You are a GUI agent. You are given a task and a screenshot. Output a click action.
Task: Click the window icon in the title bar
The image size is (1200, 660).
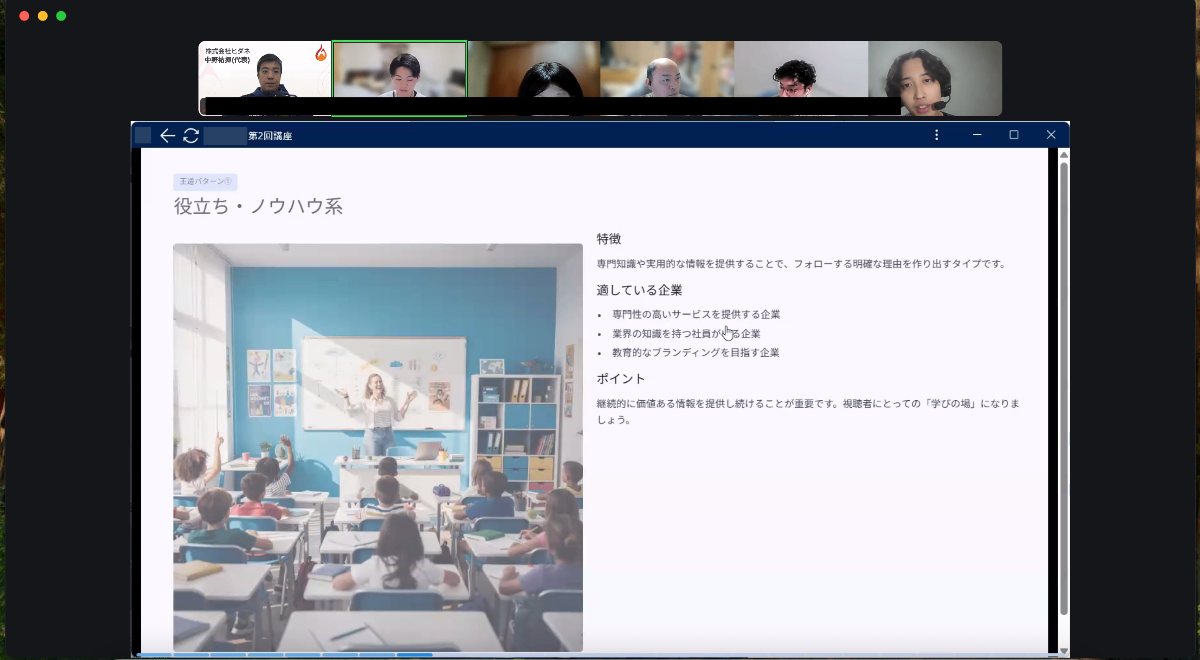(143, 134)
